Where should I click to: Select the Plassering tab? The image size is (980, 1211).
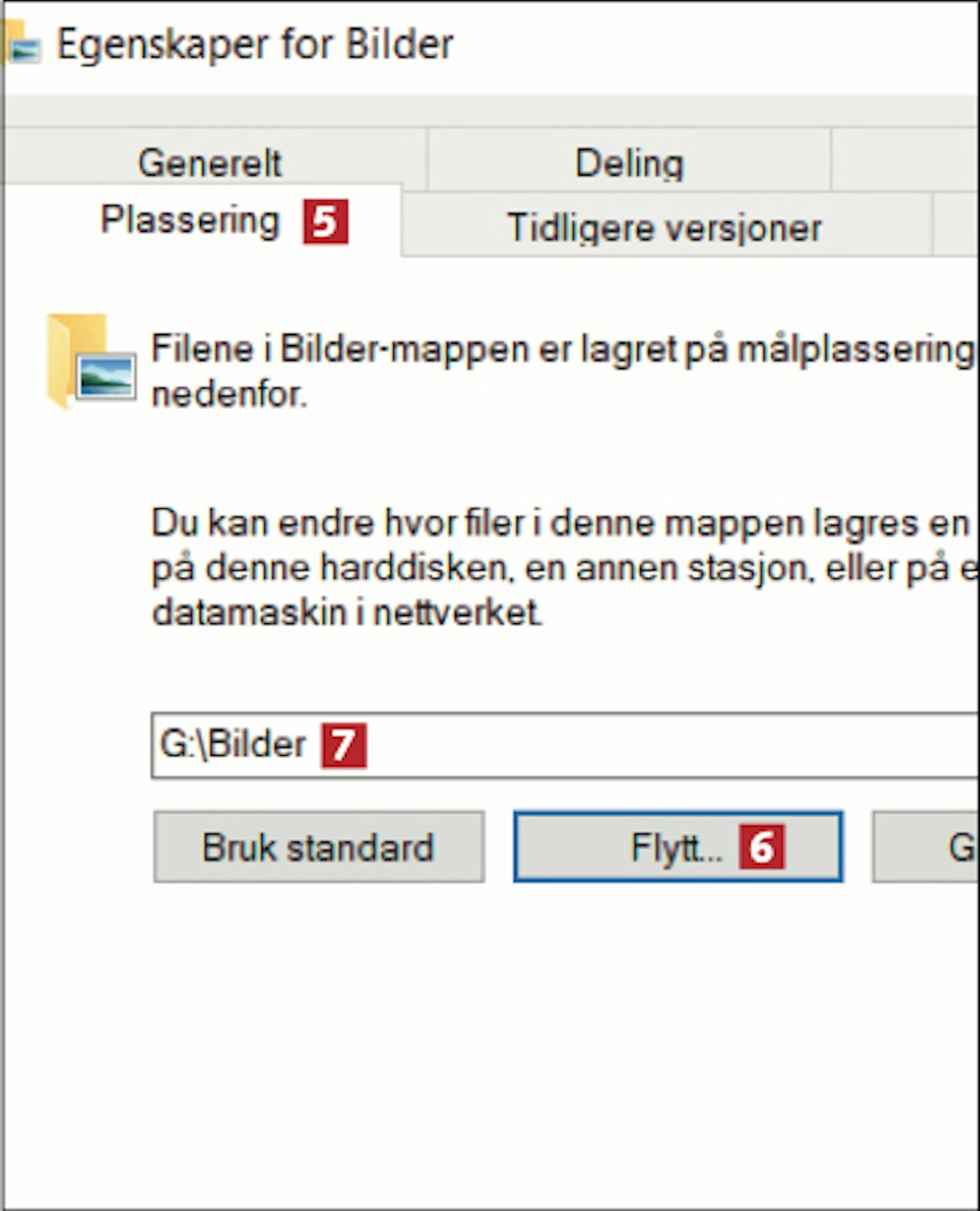[x=189, y=221]
